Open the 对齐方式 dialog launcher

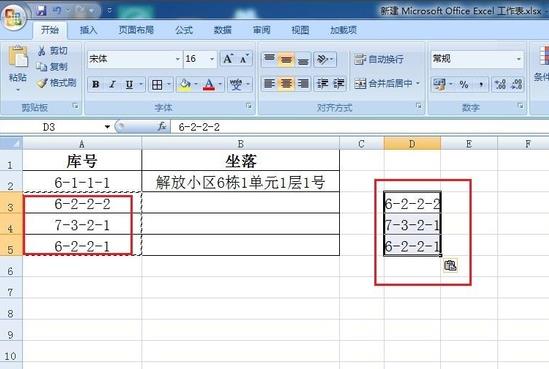click(x=418, y=106)
